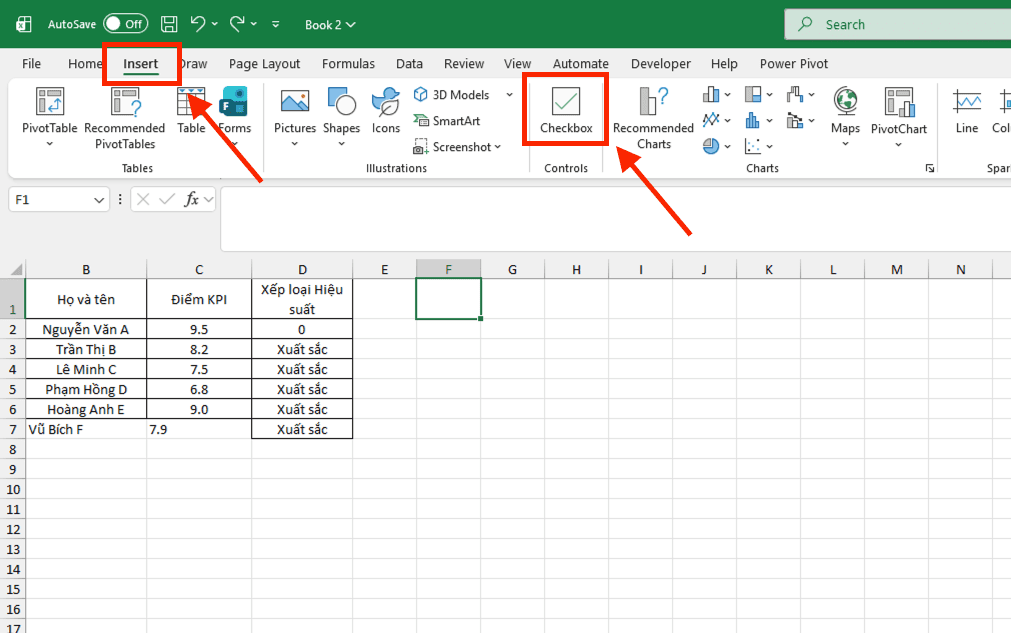The image size is (1011, 633).
Task: Insert a SmartArt graphic
Action: pos(447,121)
